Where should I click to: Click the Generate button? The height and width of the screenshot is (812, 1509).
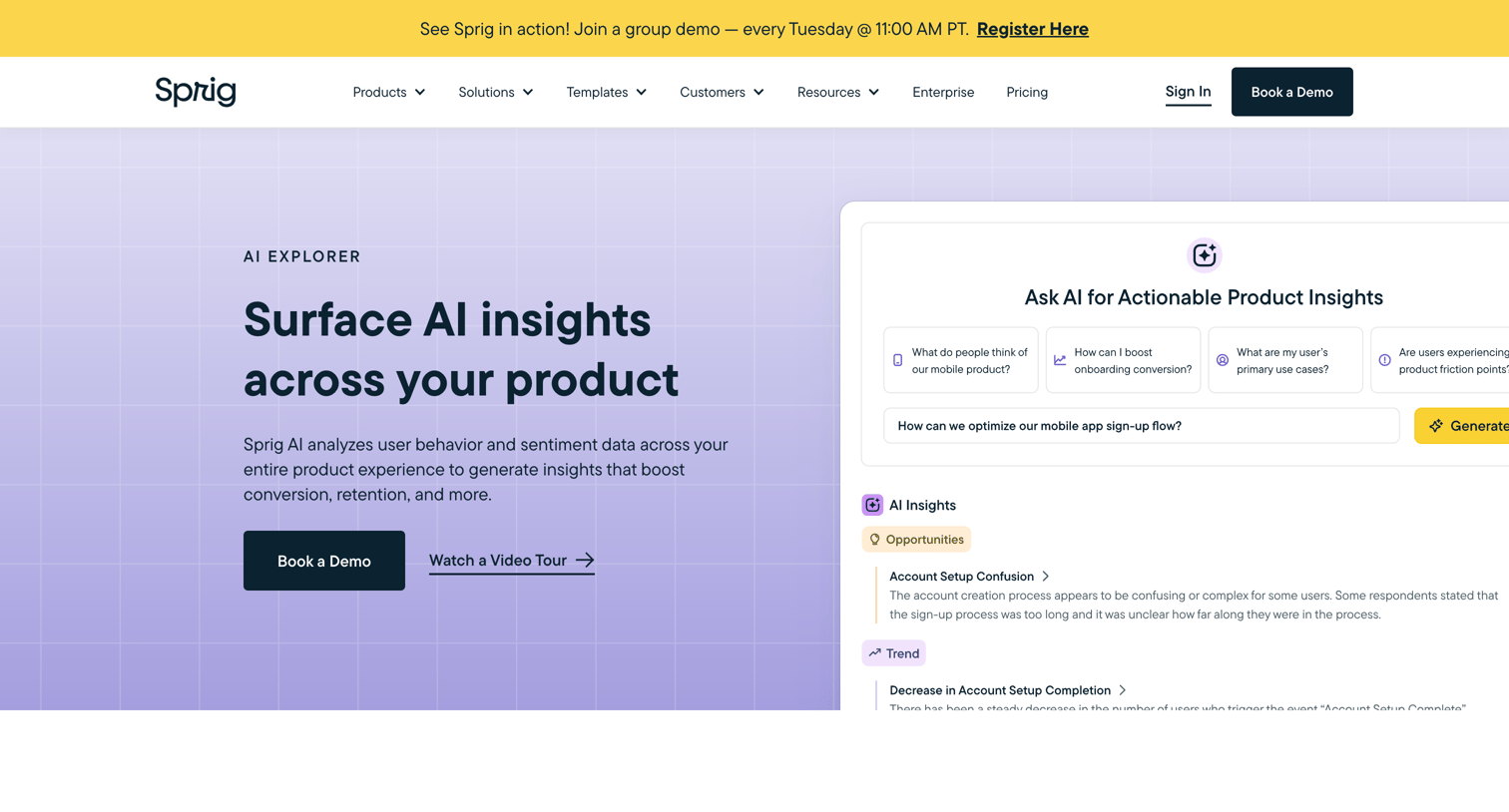(1462, 426)
